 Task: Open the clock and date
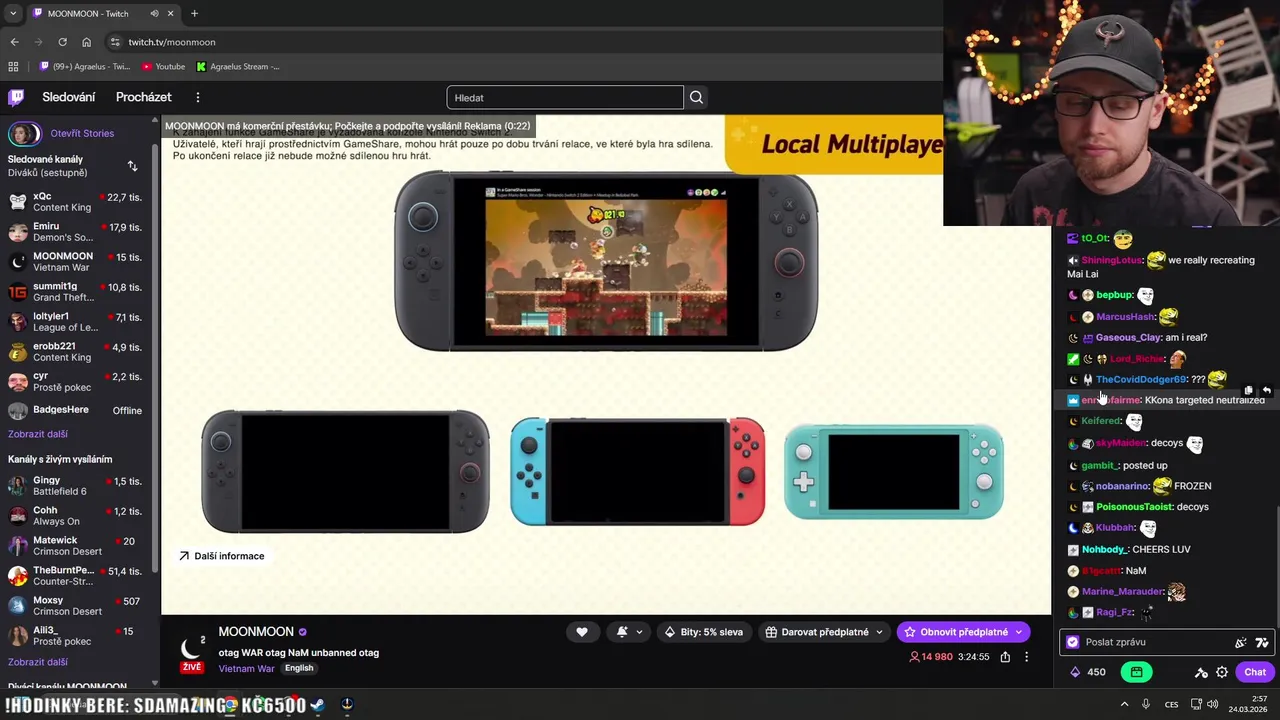1248,704
